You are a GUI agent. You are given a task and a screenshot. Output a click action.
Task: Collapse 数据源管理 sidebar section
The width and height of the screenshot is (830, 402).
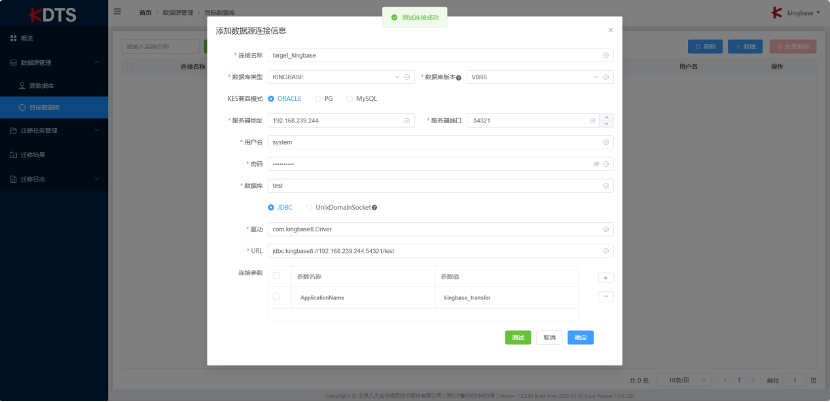coord(54,62)
